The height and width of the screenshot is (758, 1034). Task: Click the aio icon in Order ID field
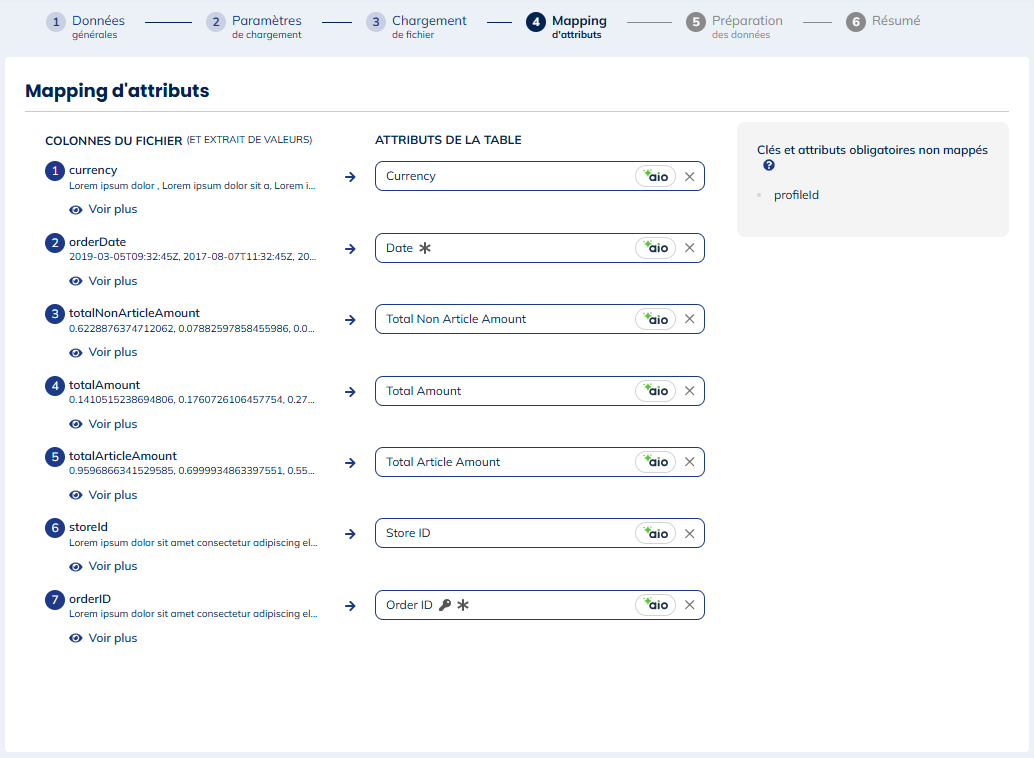tap(655, 605)
